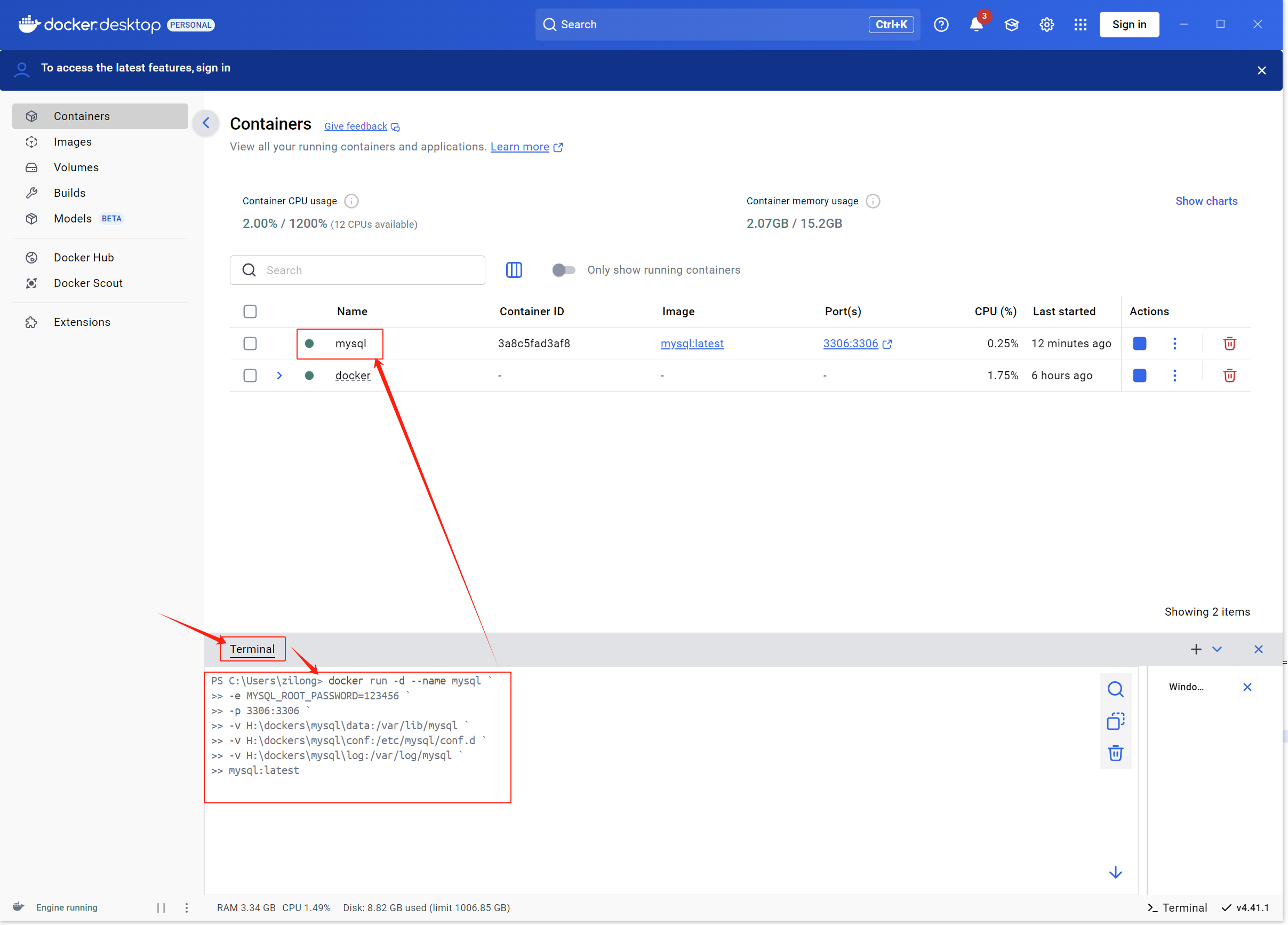The image size is (1288, 925).
Task: Open the Learning center icon
Action: (x=1011, y=25)
